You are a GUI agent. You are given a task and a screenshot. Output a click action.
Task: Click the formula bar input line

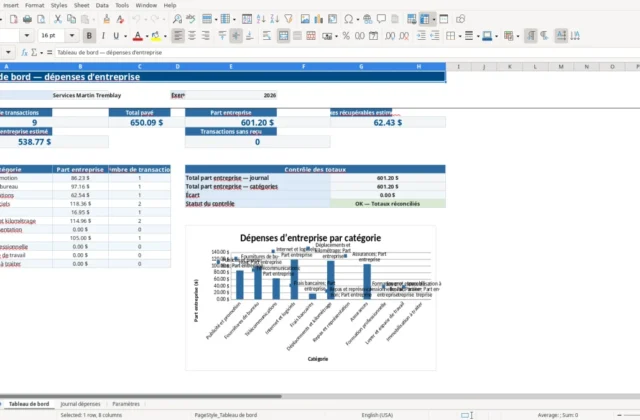pyautogui.click(x=347, y=53)
